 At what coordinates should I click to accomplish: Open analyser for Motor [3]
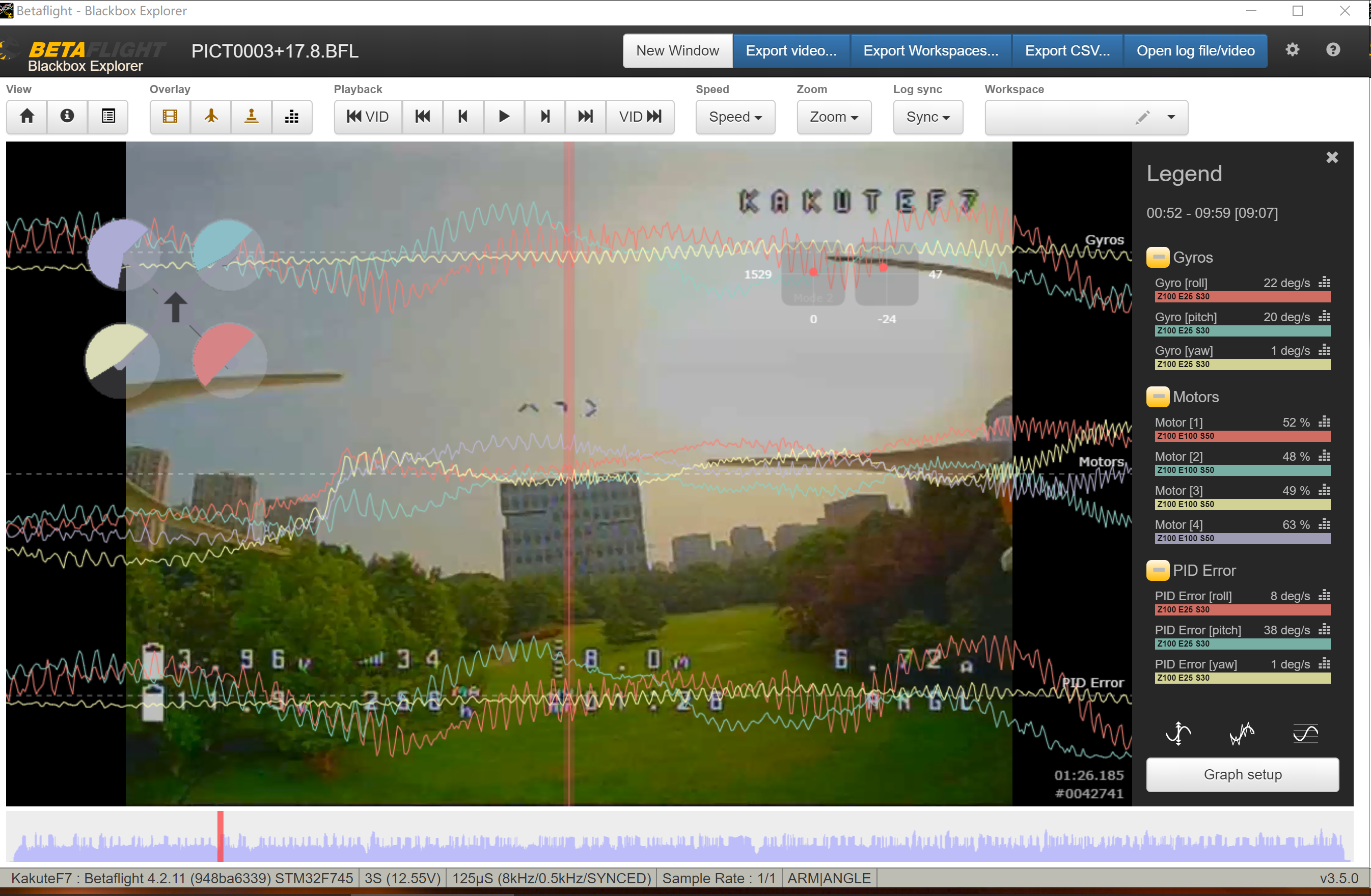1324,490
